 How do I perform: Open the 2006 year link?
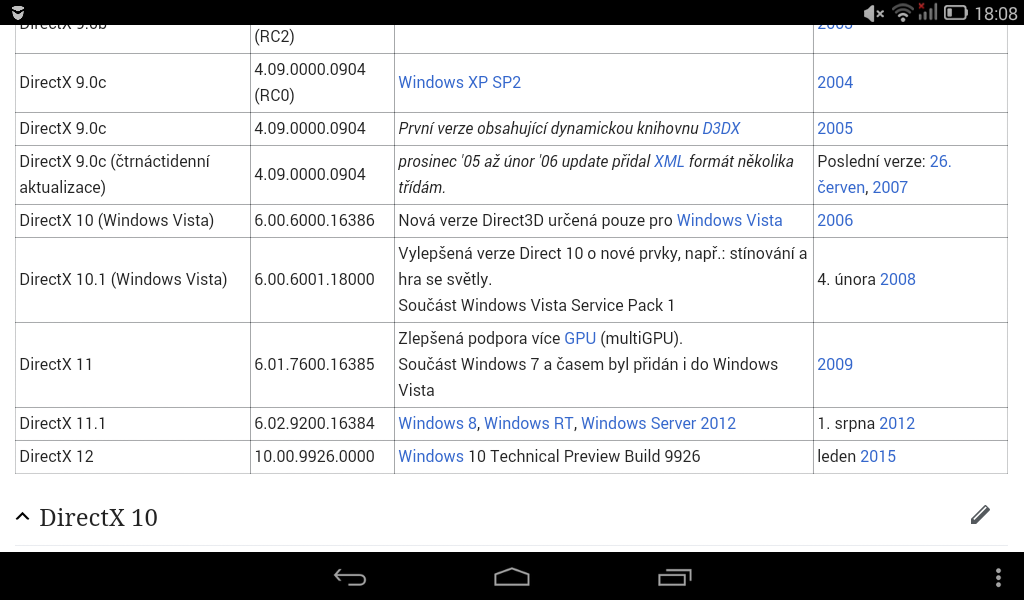[x=835, y=221]
